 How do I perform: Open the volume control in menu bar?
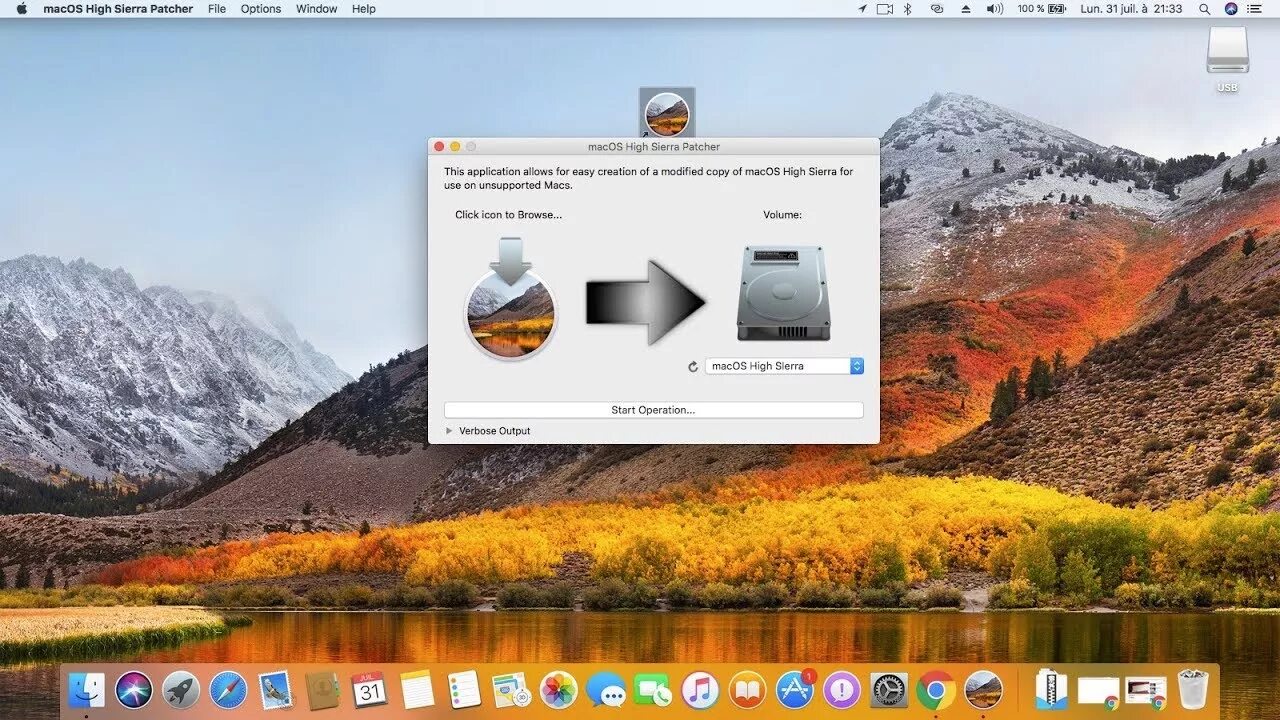point(994,9)
